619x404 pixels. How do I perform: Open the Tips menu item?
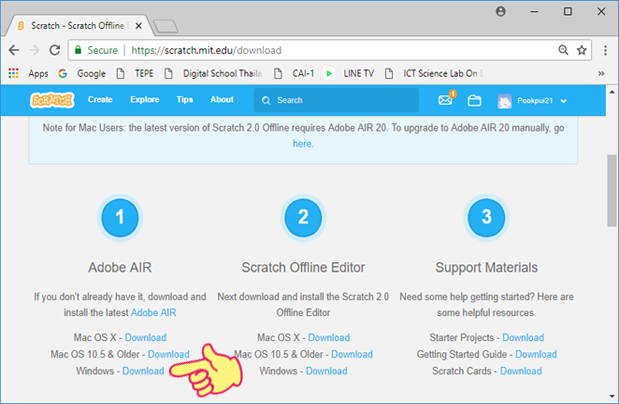tap(185, 100)
